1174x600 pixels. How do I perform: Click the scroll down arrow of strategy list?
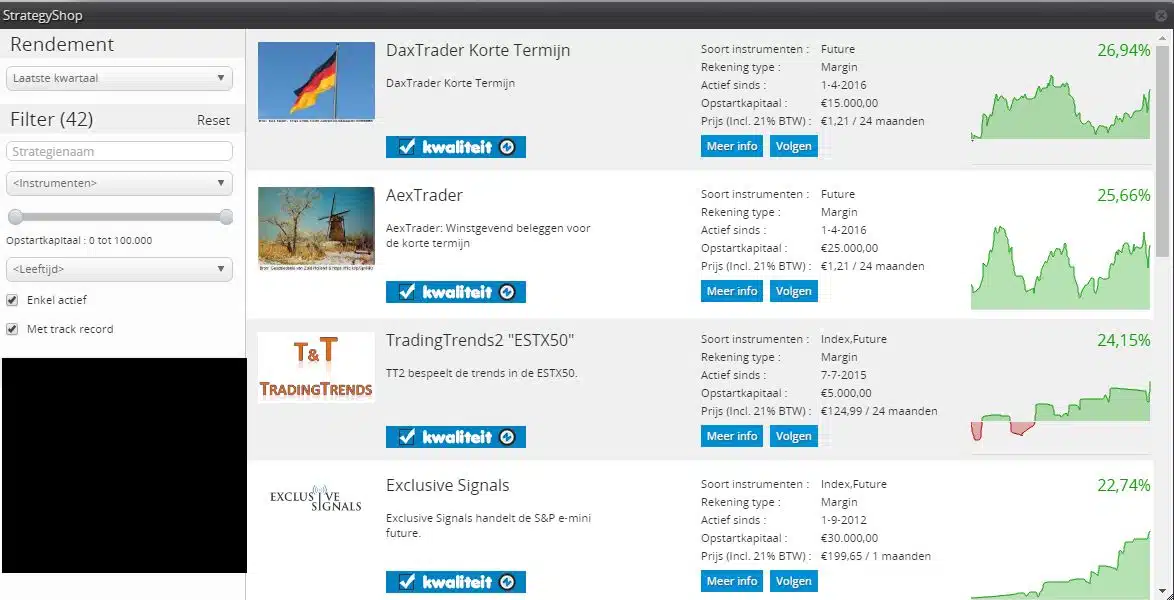[x=1162, y=591]
